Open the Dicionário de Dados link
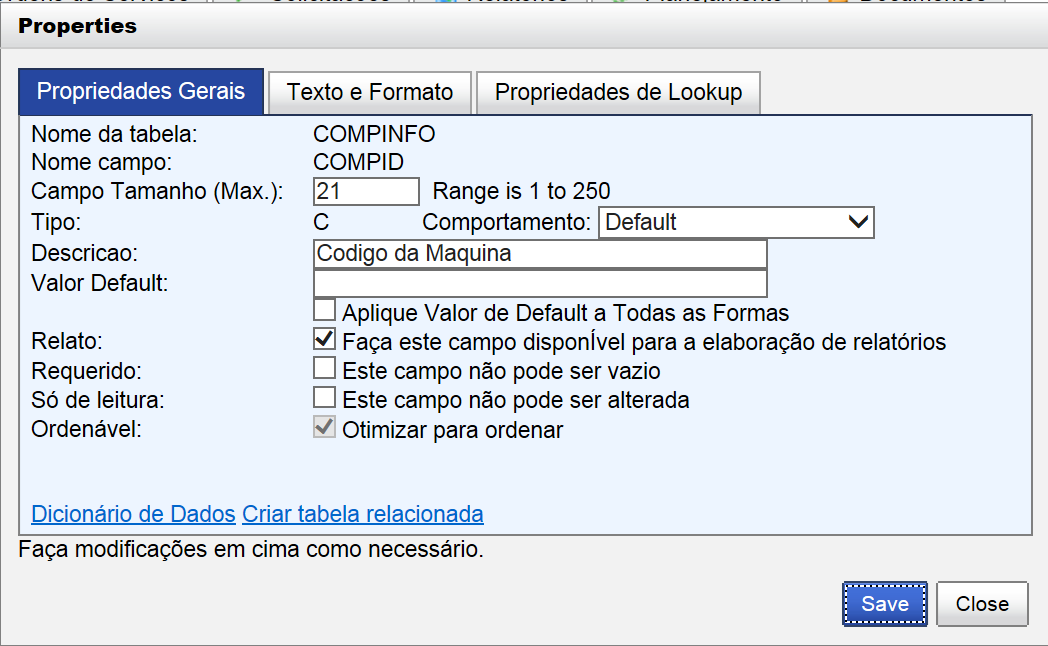The image size is (1048, 646). coord(133,514)
